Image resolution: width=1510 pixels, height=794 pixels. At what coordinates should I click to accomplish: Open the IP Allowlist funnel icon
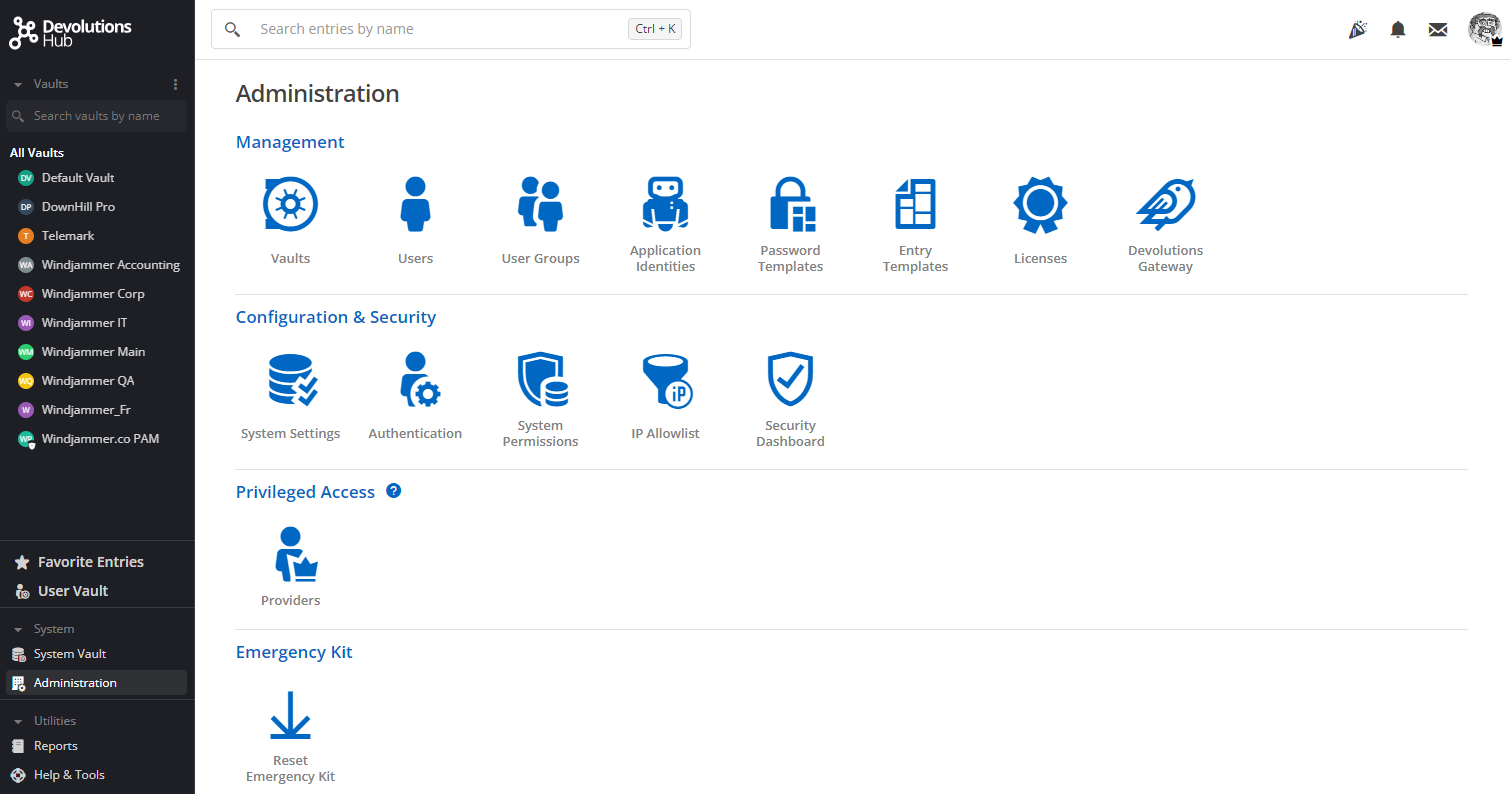(666, 380)
